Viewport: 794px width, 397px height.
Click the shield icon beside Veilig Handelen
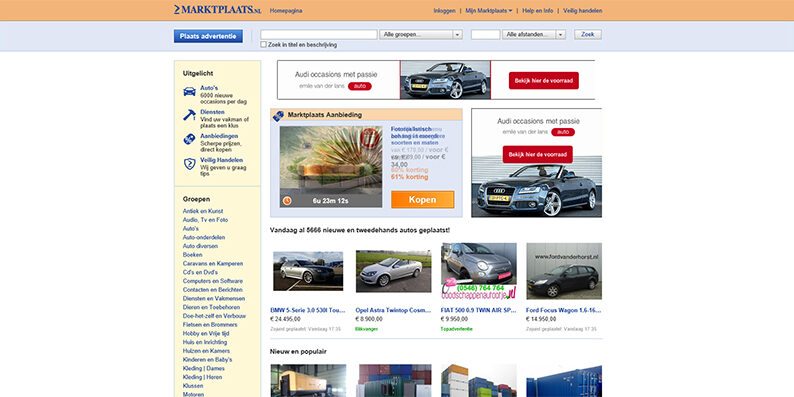(x=189, y=164)
